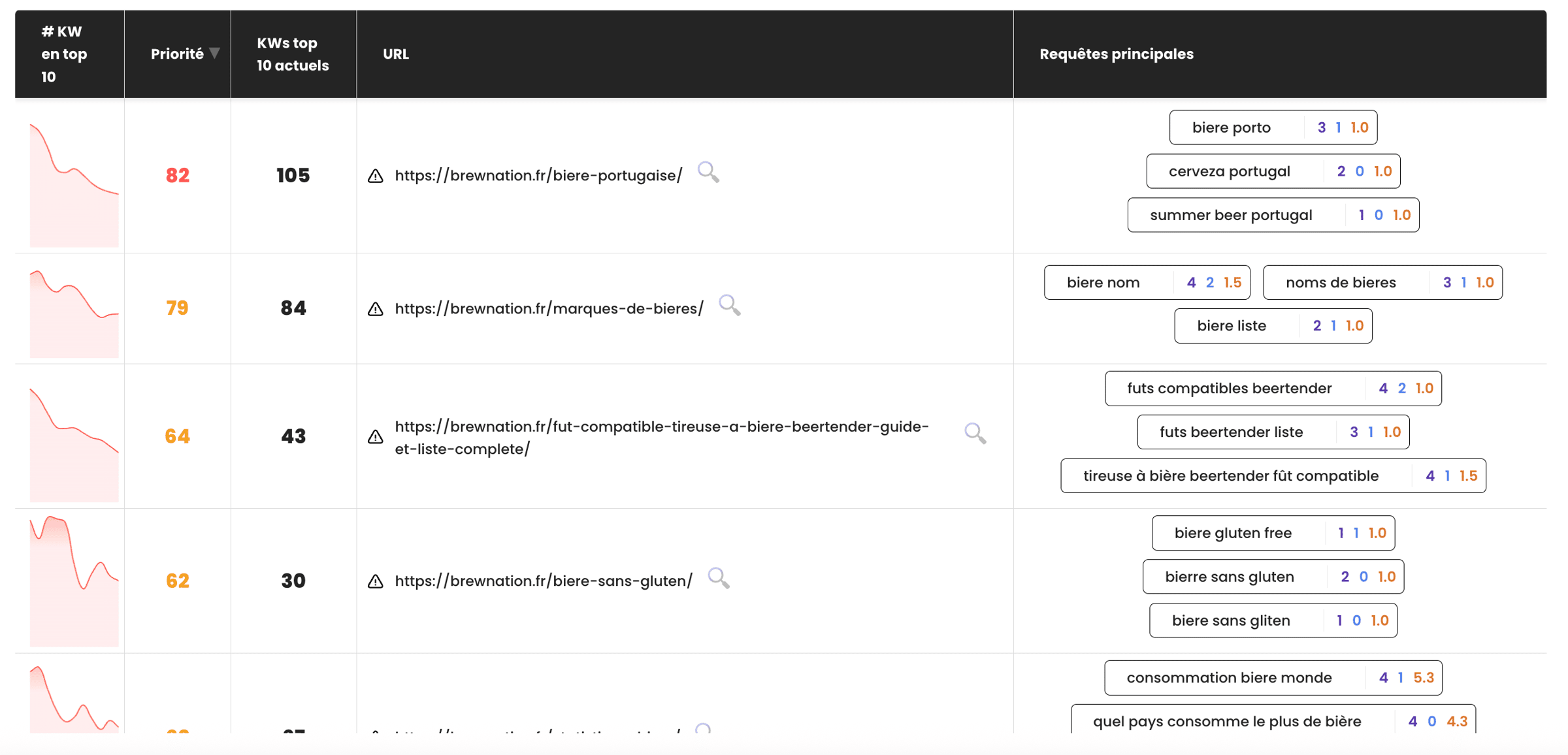
Task: Open the biere-portugaise URL link
Action: (538, 176)
